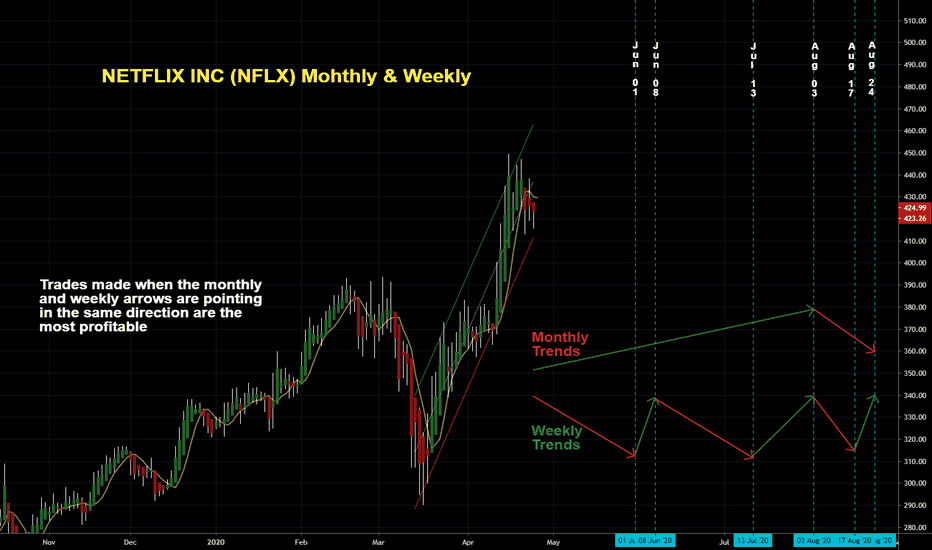Click the 290.00 price axis label
932x550 pixels.
pos(915,505)
